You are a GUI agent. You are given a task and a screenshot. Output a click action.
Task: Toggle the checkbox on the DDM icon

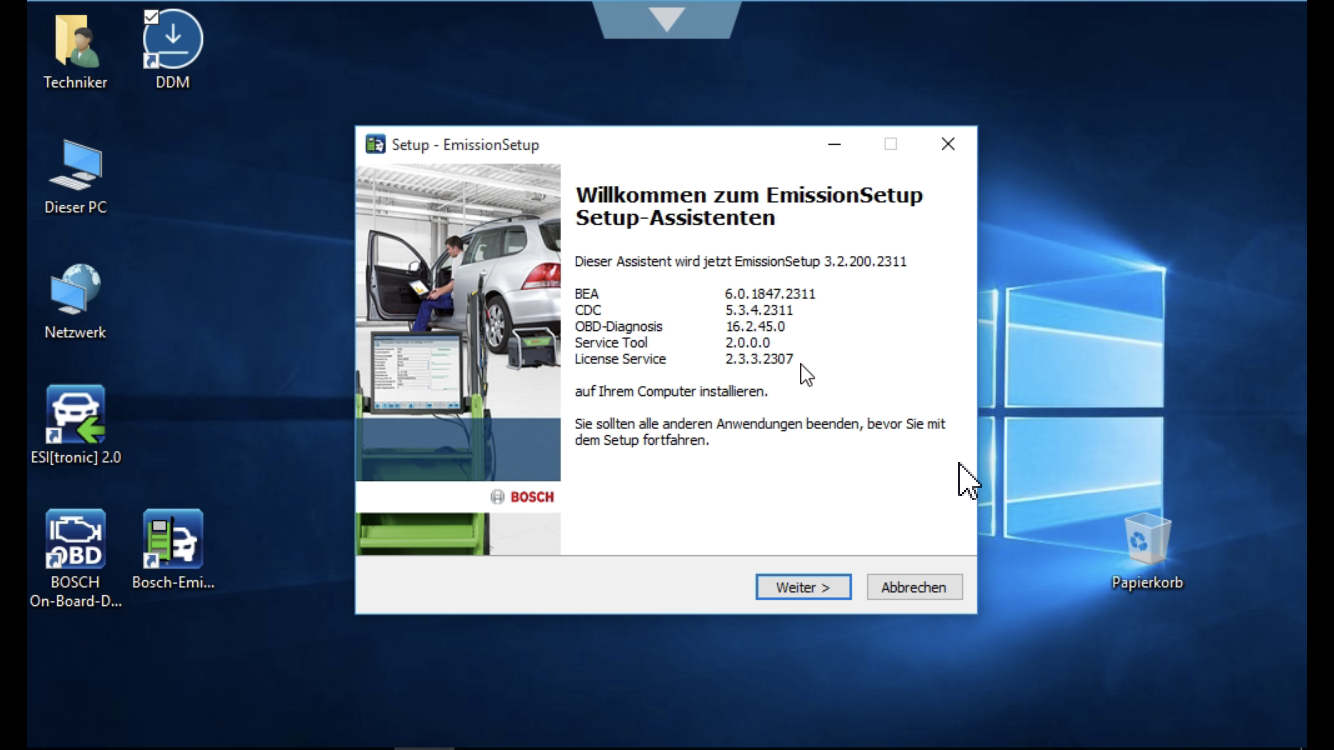tap(151, 16)
